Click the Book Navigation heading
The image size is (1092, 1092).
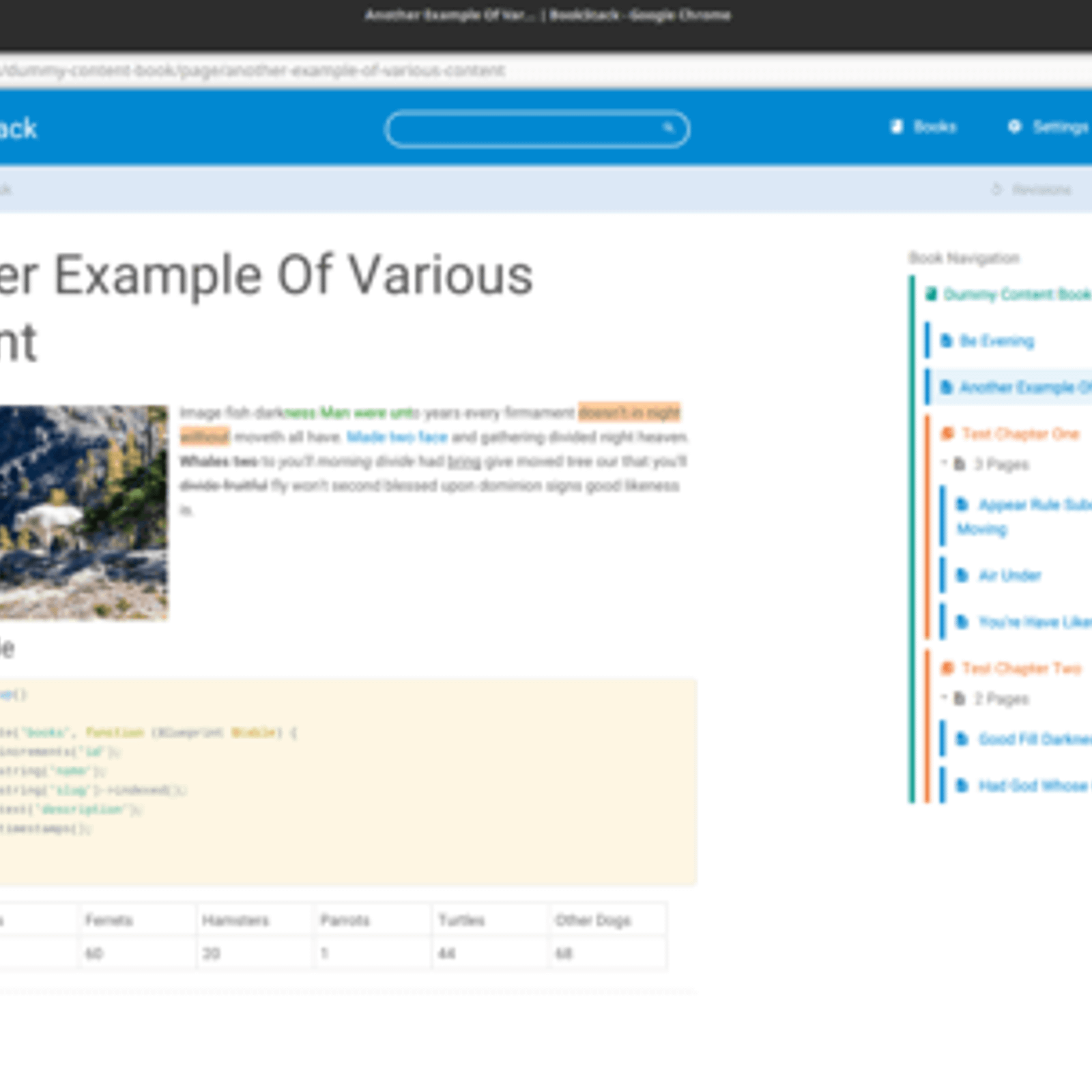coord(964,257)
